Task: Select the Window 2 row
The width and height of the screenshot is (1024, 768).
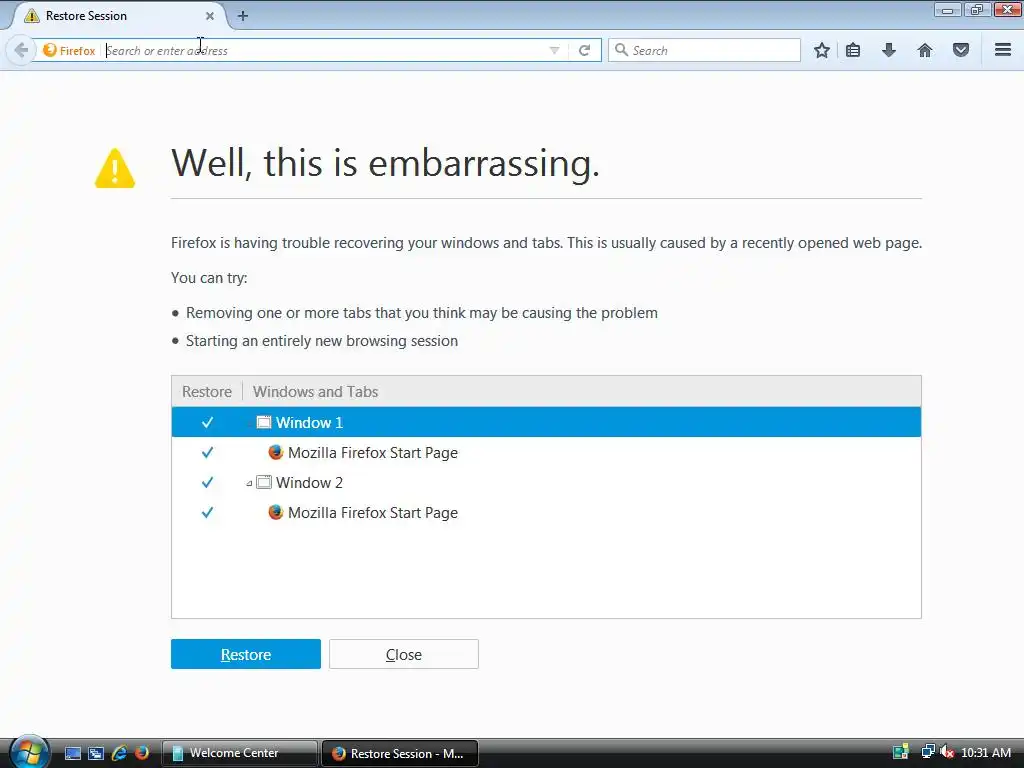Action: 546,483
